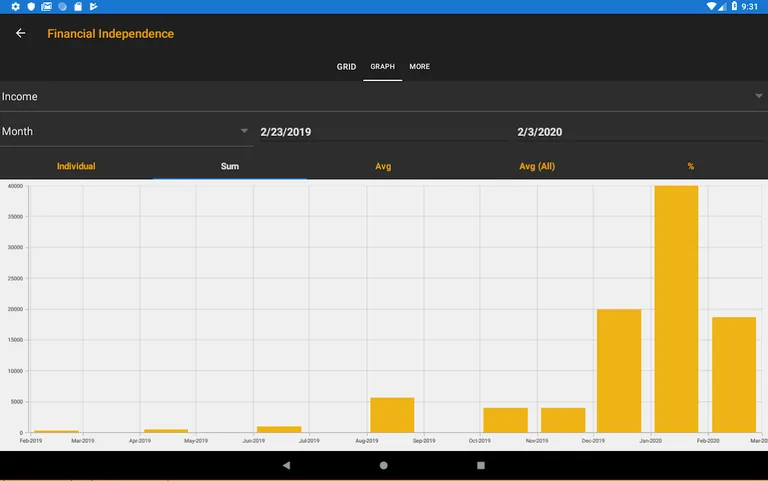Screen dimensions: 768x481
Task: Tap the mail icon in status bar
Action: [x=46, y=6]
